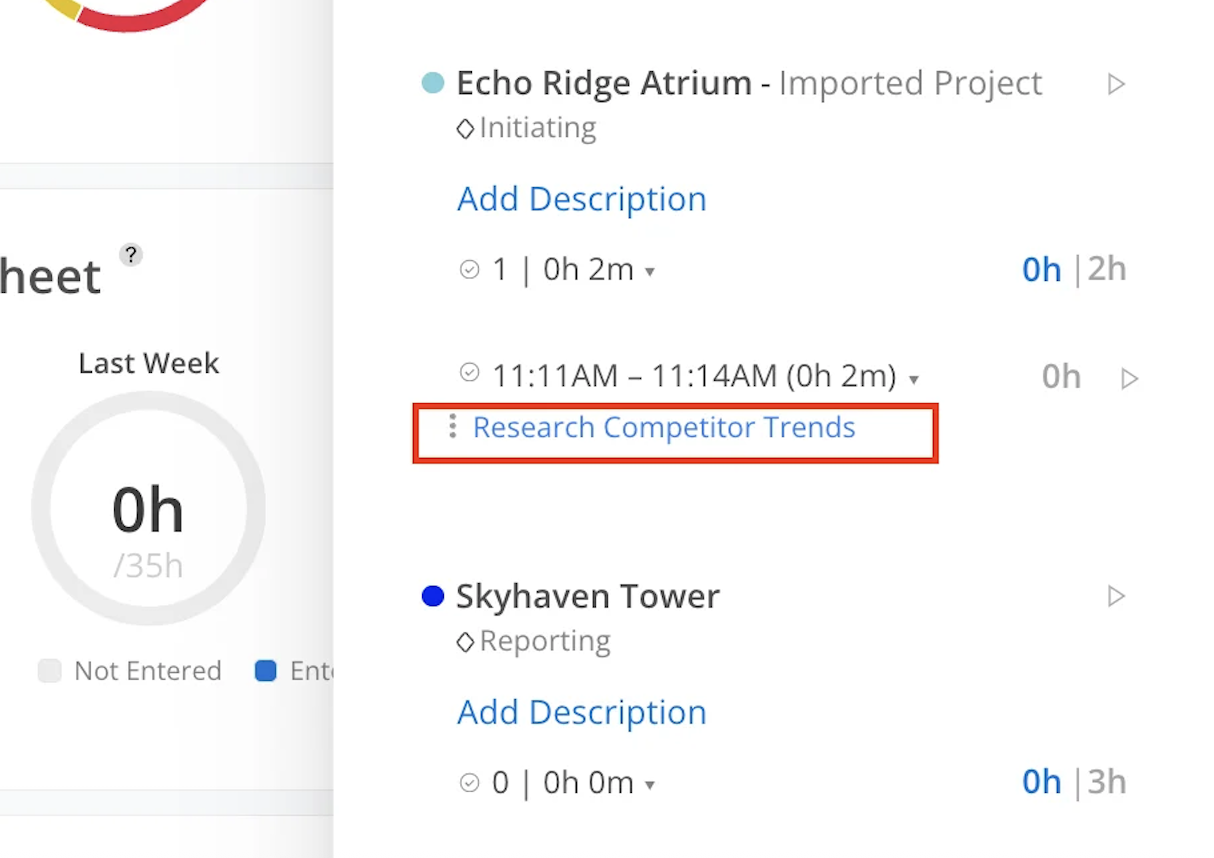Viewport: 1214px width, 858px height.
Task: Add Description for Skyhaven Tower
Action: point(581,712)
